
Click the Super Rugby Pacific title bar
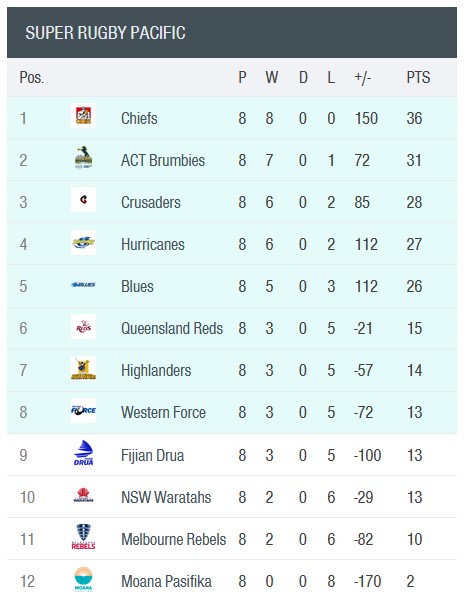click(x=232, y=33)
